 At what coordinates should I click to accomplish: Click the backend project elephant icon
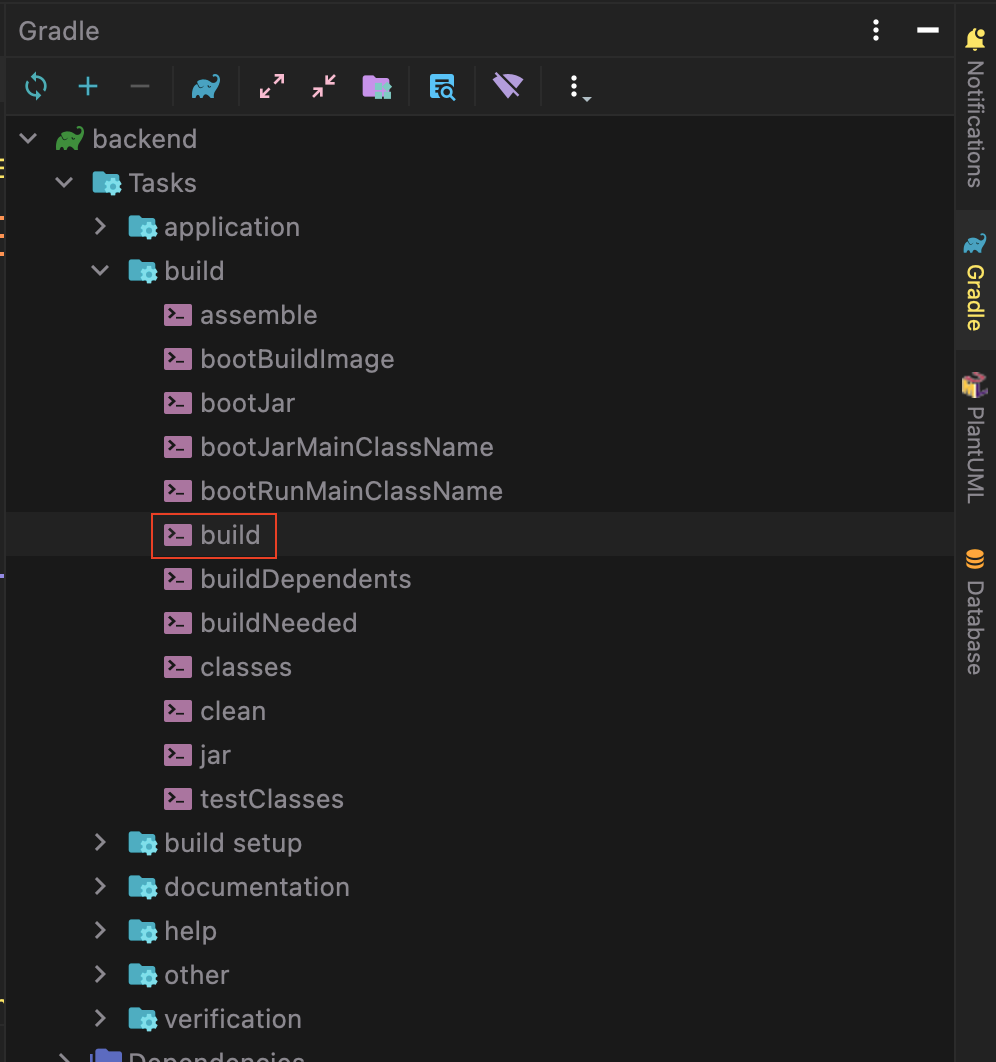(x=70, y=138)
